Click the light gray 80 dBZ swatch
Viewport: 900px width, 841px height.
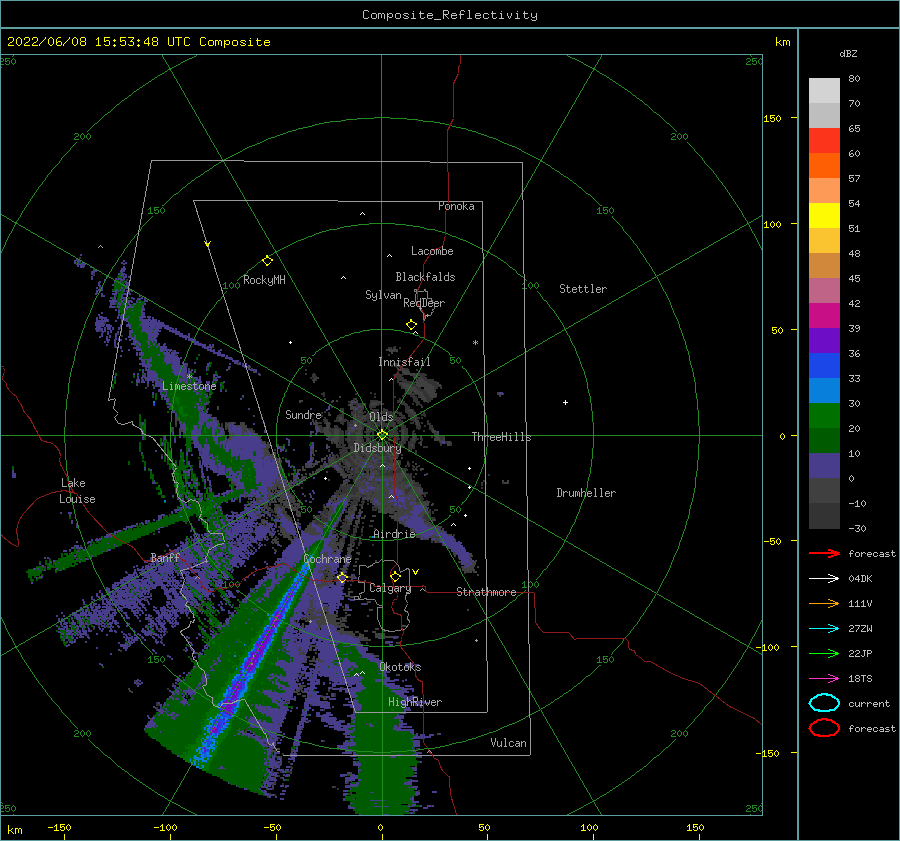pyautogui.click(x=824, y=90)
